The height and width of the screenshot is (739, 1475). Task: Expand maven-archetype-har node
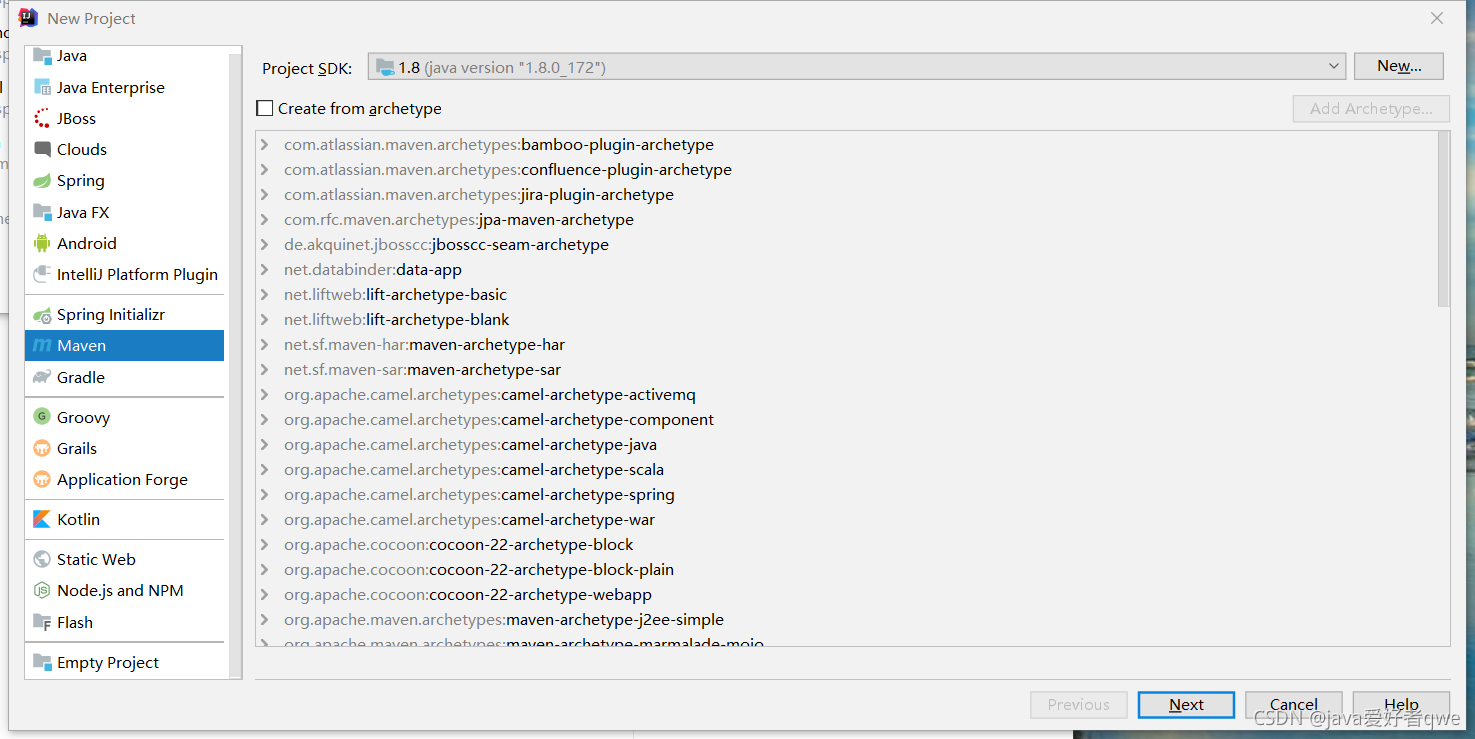[265, 345]
